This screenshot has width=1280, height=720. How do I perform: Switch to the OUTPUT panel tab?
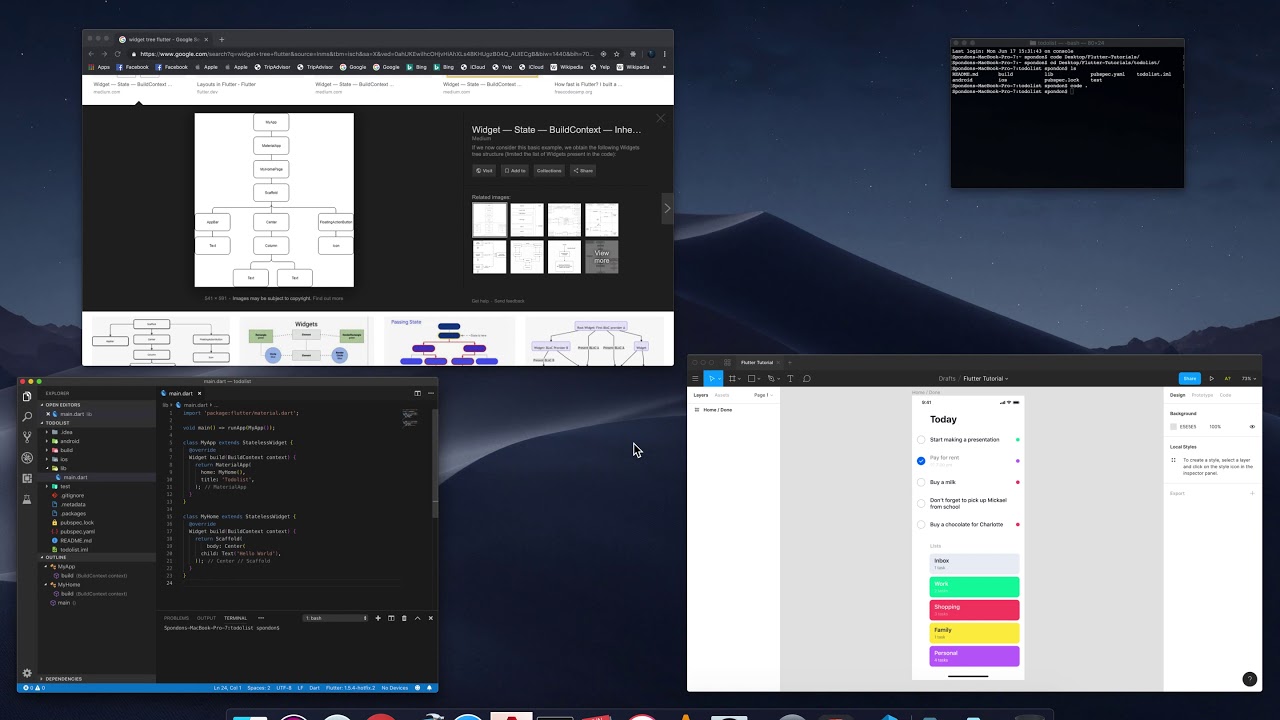(206, 618)
